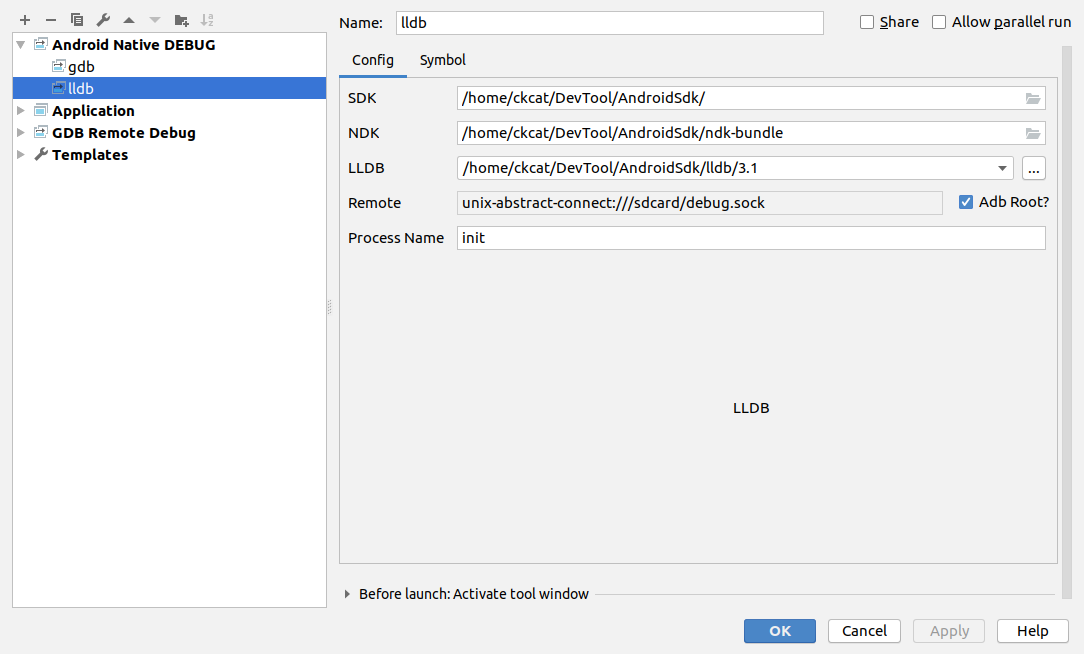Browse for SDK path folder icon
1084x654 pixels.
[x=1033, y=98]
